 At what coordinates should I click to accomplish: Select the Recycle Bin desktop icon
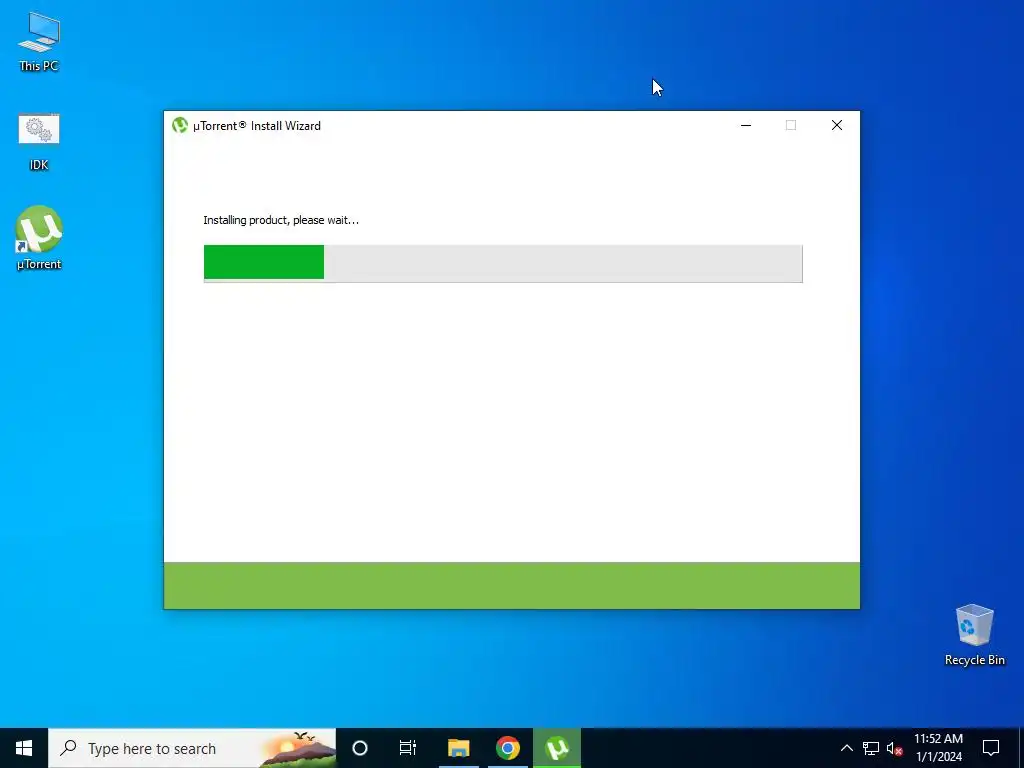pyautogui.click(x=974, y=635)
